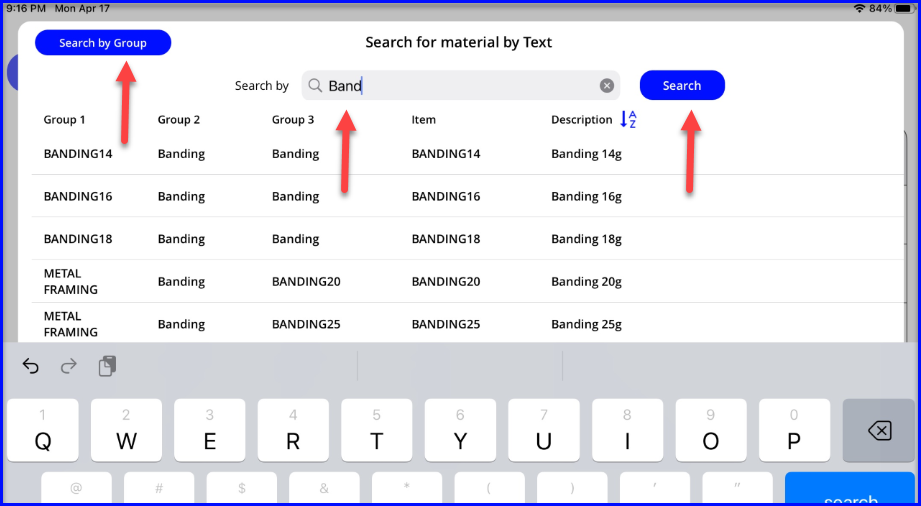The width and height of the screenshot is (921, 506).
Task: Click METAL FRAMING in the Banding 25g row
Action: pyautogui.click(x=70, y=324)
